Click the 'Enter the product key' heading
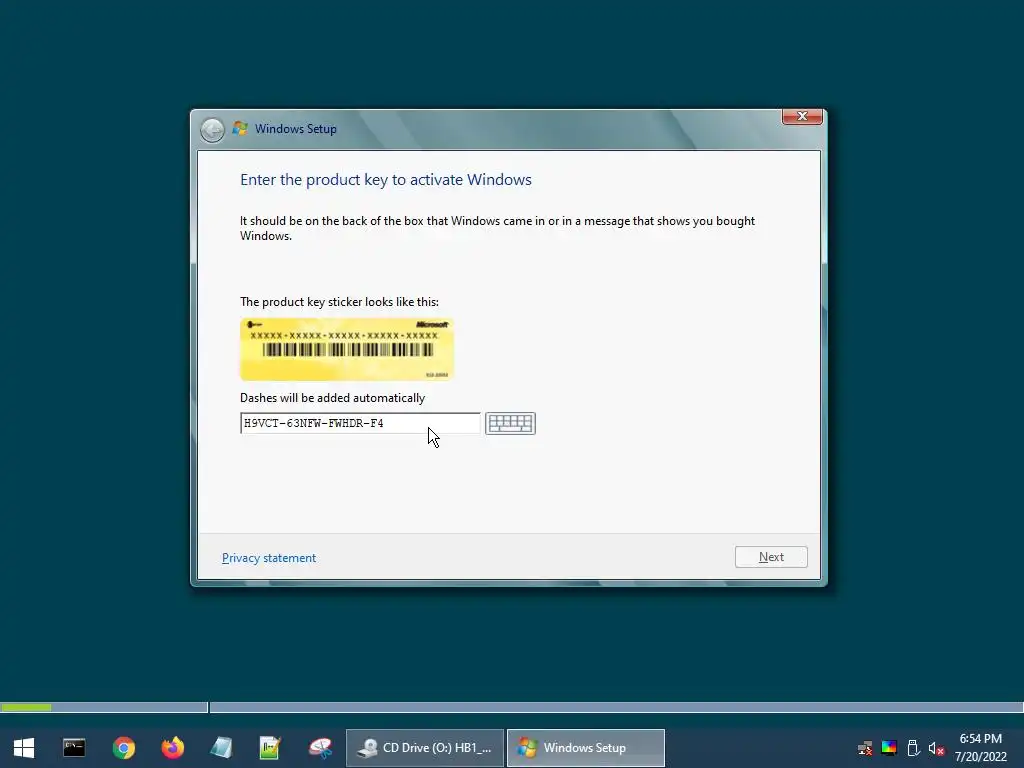This screenshot has width=1024, height=768. [386, 180]
